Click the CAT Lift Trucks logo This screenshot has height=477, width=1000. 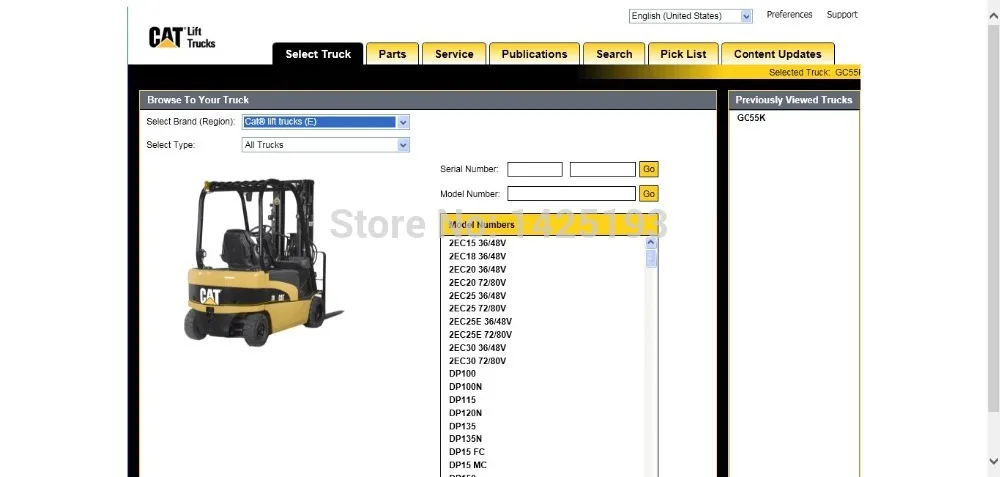pyautogui.click(x=182, y=38)
